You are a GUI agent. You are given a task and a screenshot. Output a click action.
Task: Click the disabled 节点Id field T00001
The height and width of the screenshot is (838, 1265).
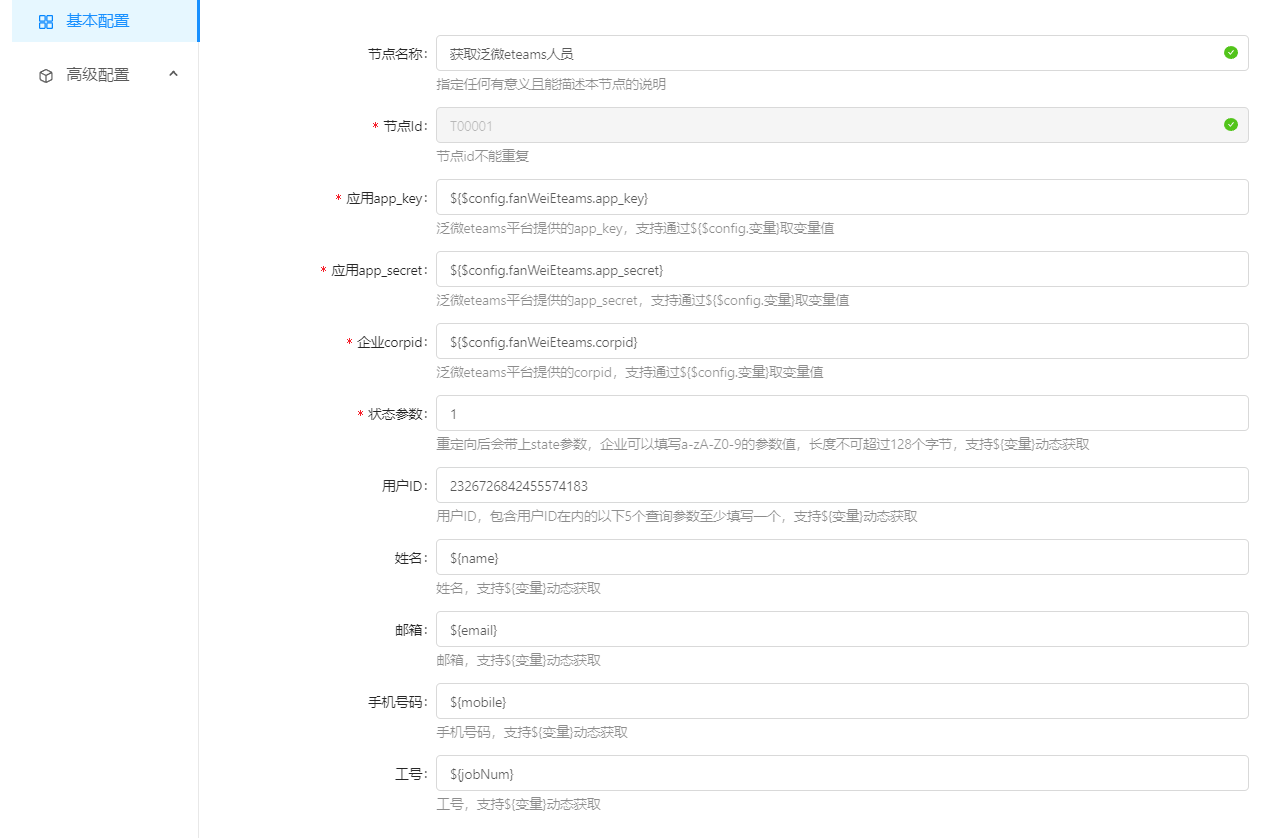[830, 125]
